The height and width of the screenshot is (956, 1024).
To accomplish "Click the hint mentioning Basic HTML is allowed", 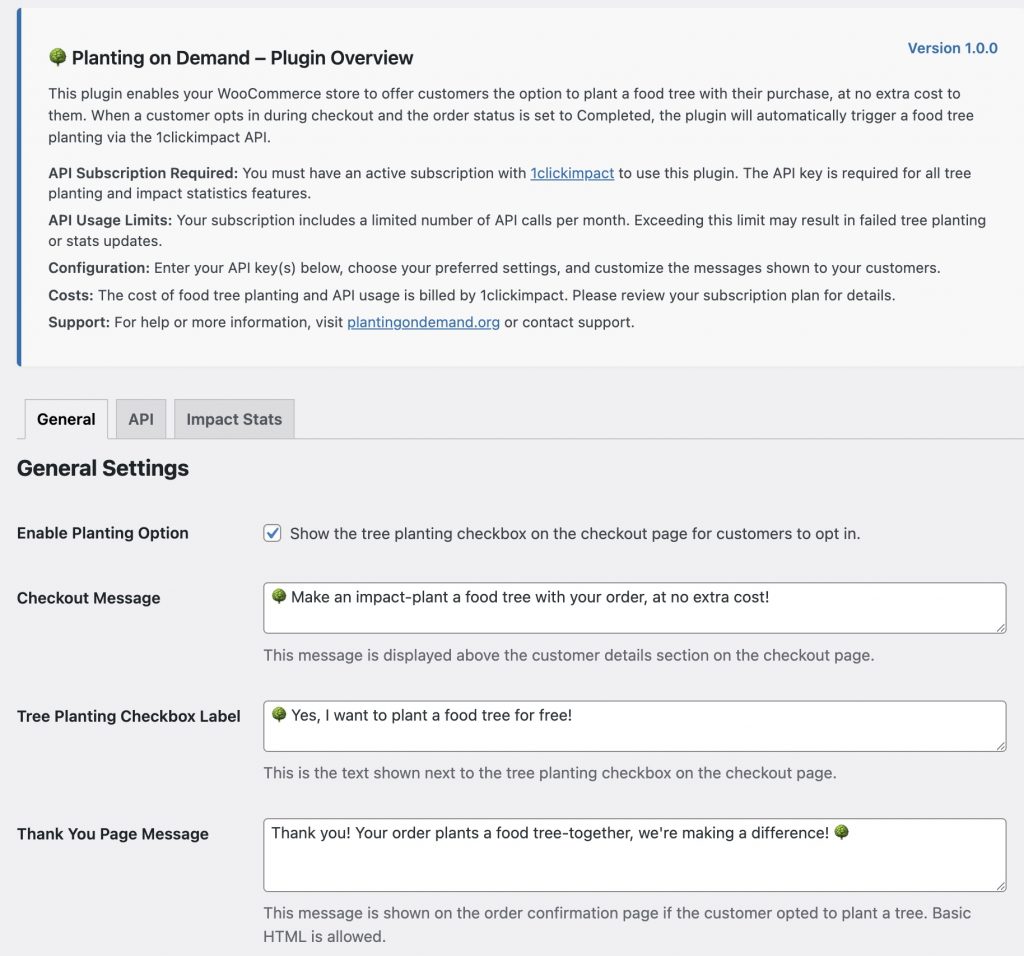I will click(617, 925).
